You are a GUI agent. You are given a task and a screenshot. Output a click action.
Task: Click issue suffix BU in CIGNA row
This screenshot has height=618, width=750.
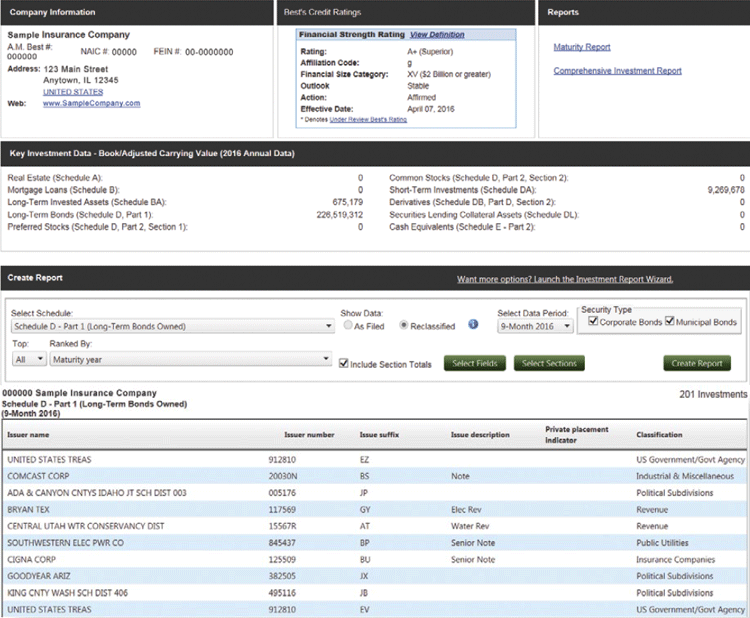(x=365, y=559)
